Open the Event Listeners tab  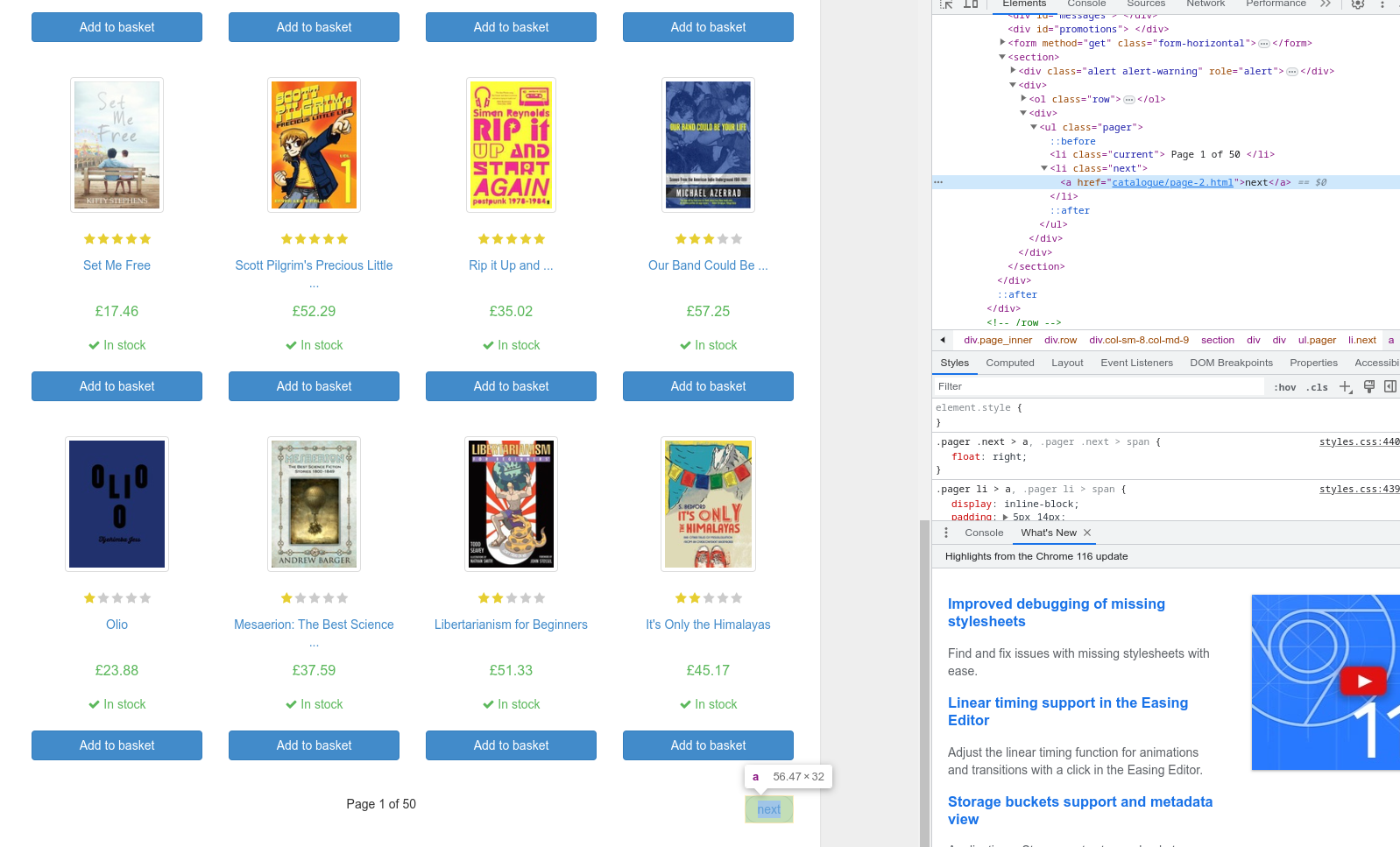tap(1136, 363)
